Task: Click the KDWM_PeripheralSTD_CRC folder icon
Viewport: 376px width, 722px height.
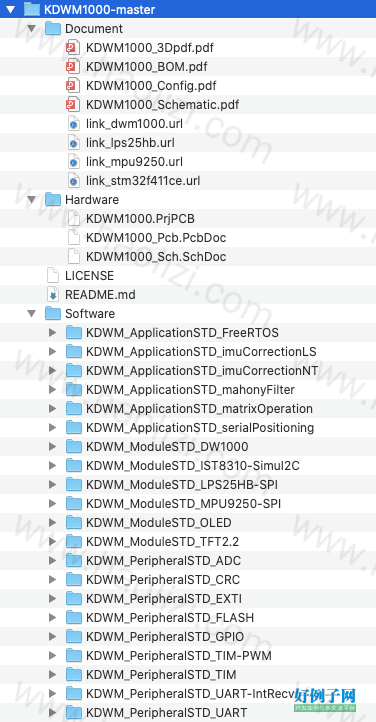Action: pos(74,579)
